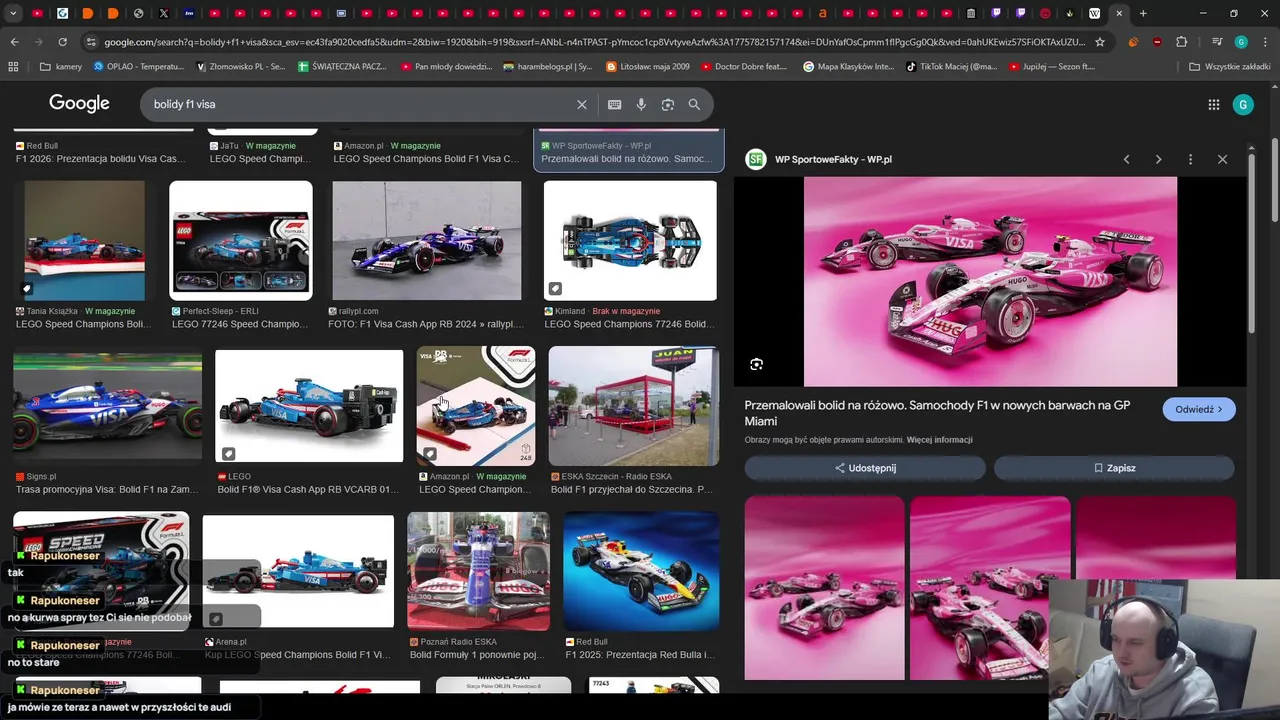
Task: Expand the Wszystkie zakładki folder
Action: click(x=1229, y=67)
